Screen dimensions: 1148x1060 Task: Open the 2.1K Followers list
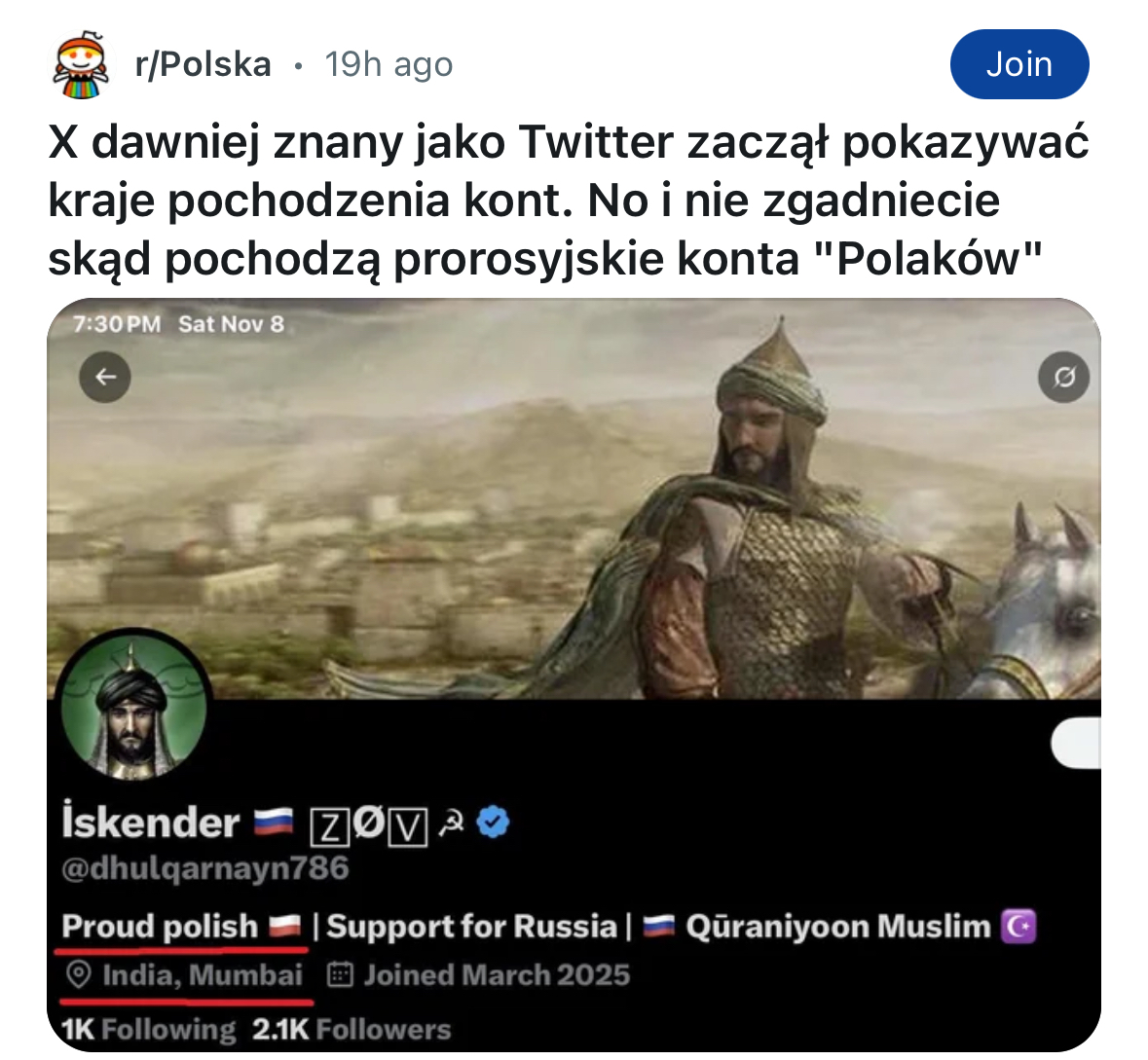click(352, 1030)
